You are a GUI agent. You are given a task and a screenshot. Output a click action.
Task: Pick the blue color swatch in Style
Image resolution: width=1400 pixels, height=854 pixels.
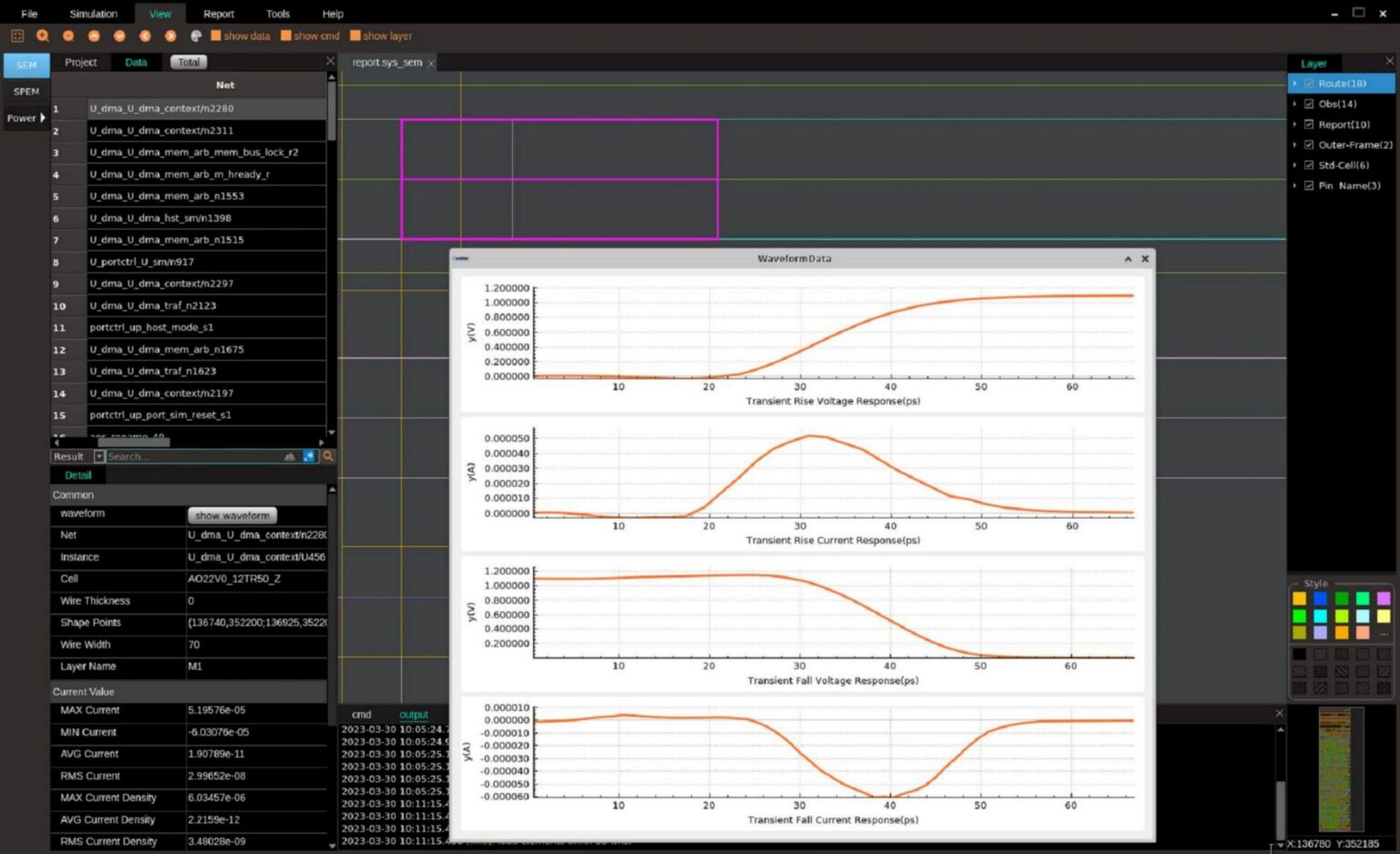(1320, 599)
